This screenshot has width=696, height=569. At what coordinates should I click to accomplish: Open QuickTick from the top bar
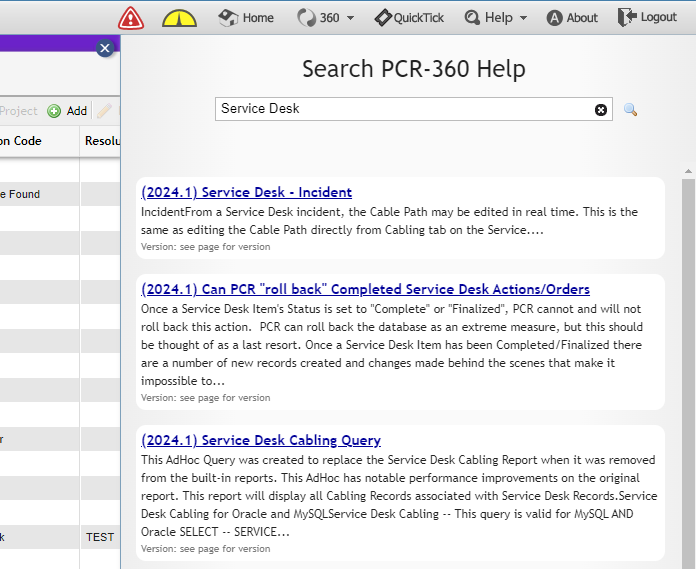(x=409, y=18)
